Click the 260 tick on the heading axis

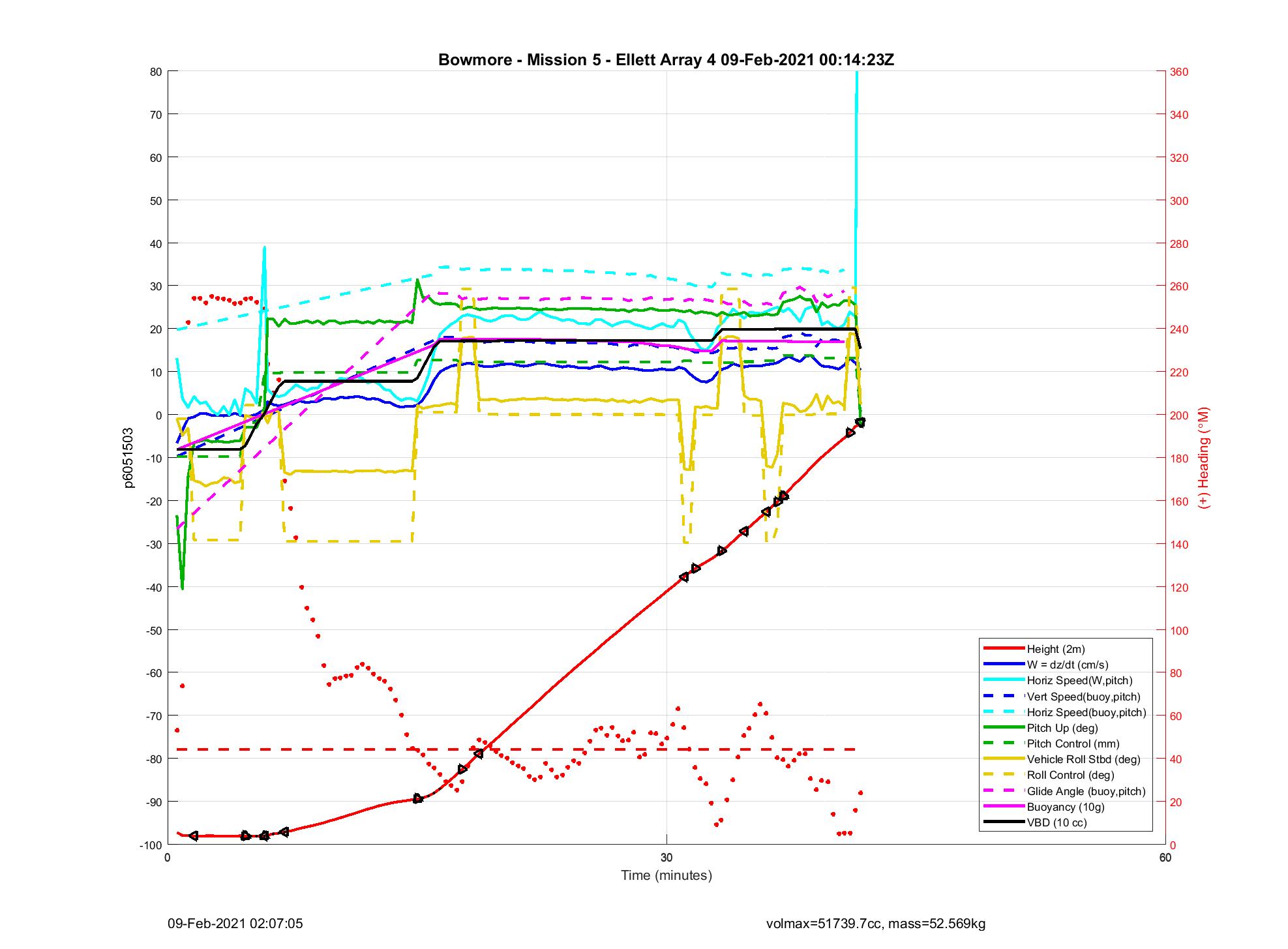(x=1180, y=286)
